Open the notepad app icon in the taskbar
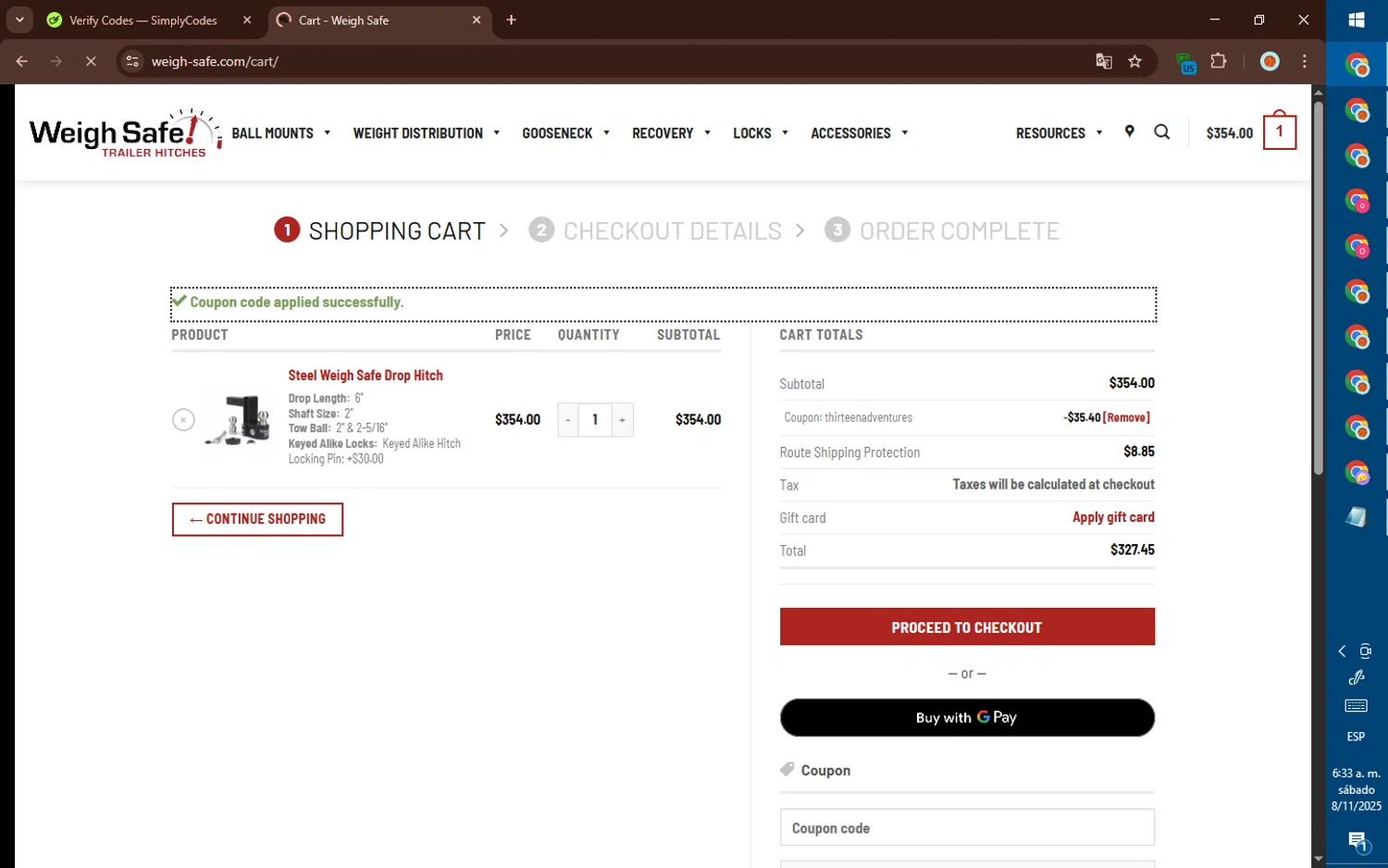 pyautogui.click(x=1357, y=517)
